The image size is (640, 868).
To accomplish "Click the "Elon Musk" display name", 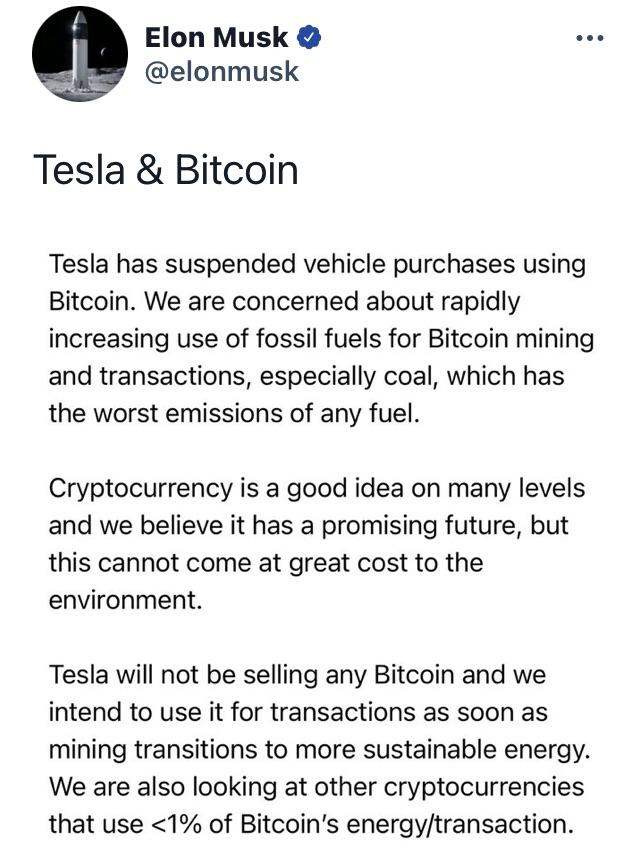I will [216, 38].
